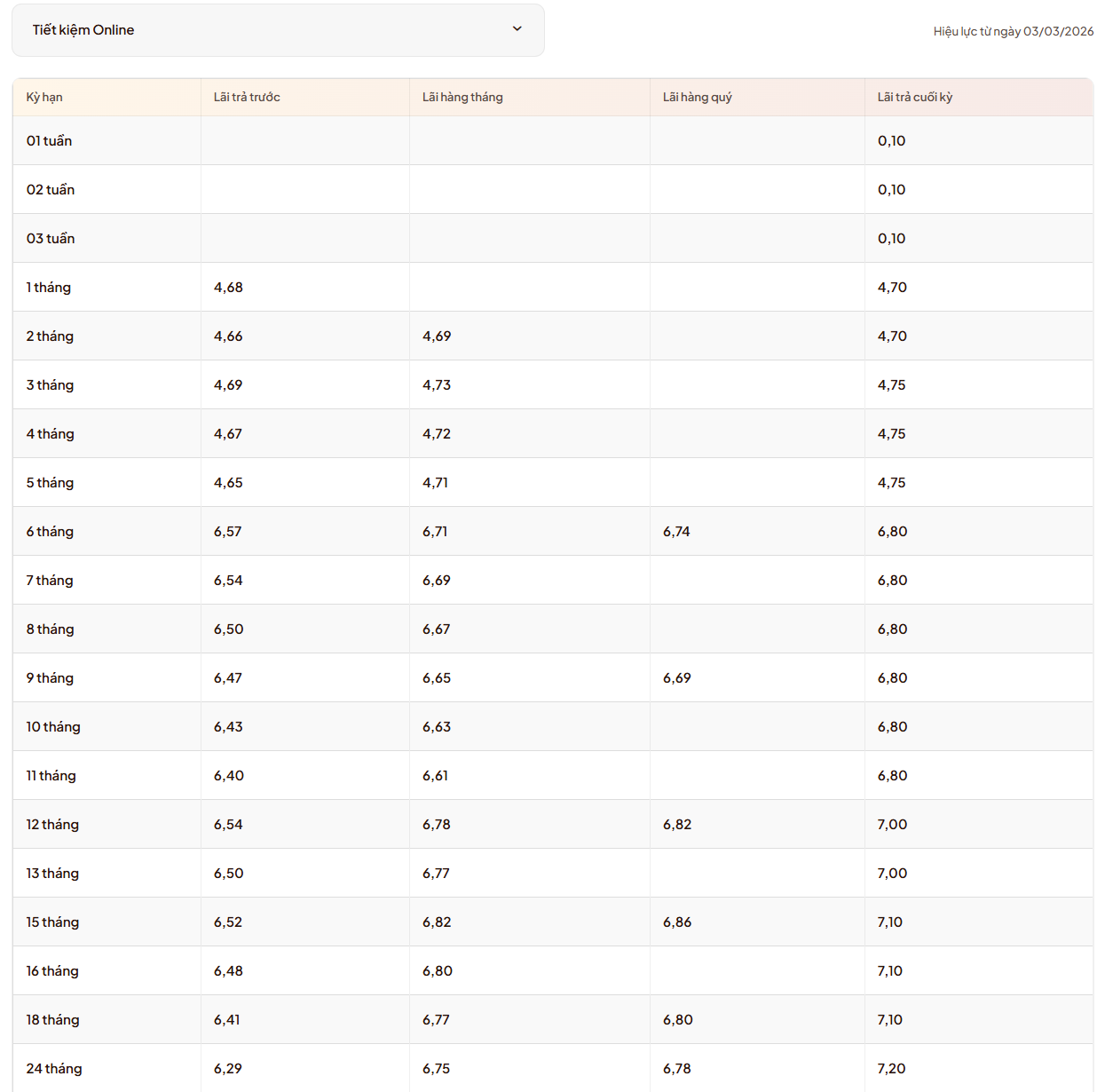
Task: Select the 4,68 prepaid rate for 1 tháng
Action: click(x=228, y=288)
